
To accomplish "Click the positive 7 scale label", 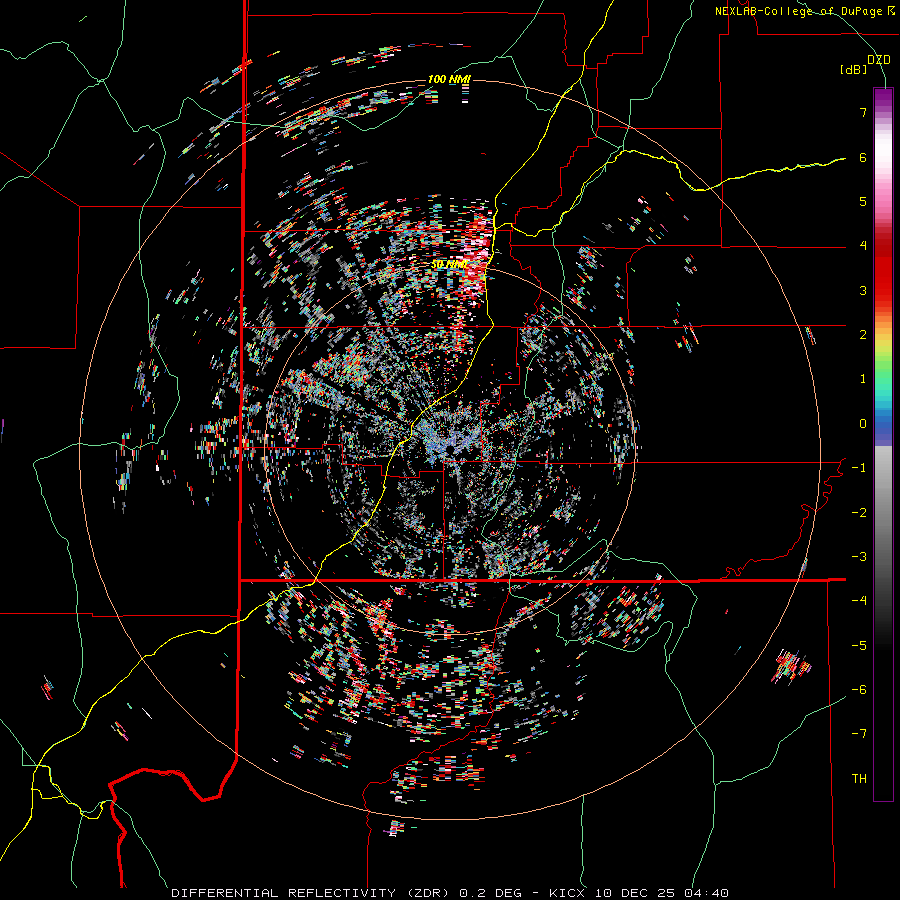I will click(x=863, y=112).
